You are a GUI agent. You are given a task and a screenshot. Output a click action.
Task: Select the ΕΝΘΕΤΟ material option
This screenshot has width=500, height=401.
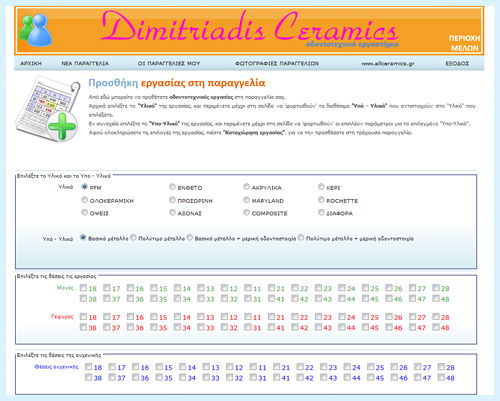(x=172, y=187)
